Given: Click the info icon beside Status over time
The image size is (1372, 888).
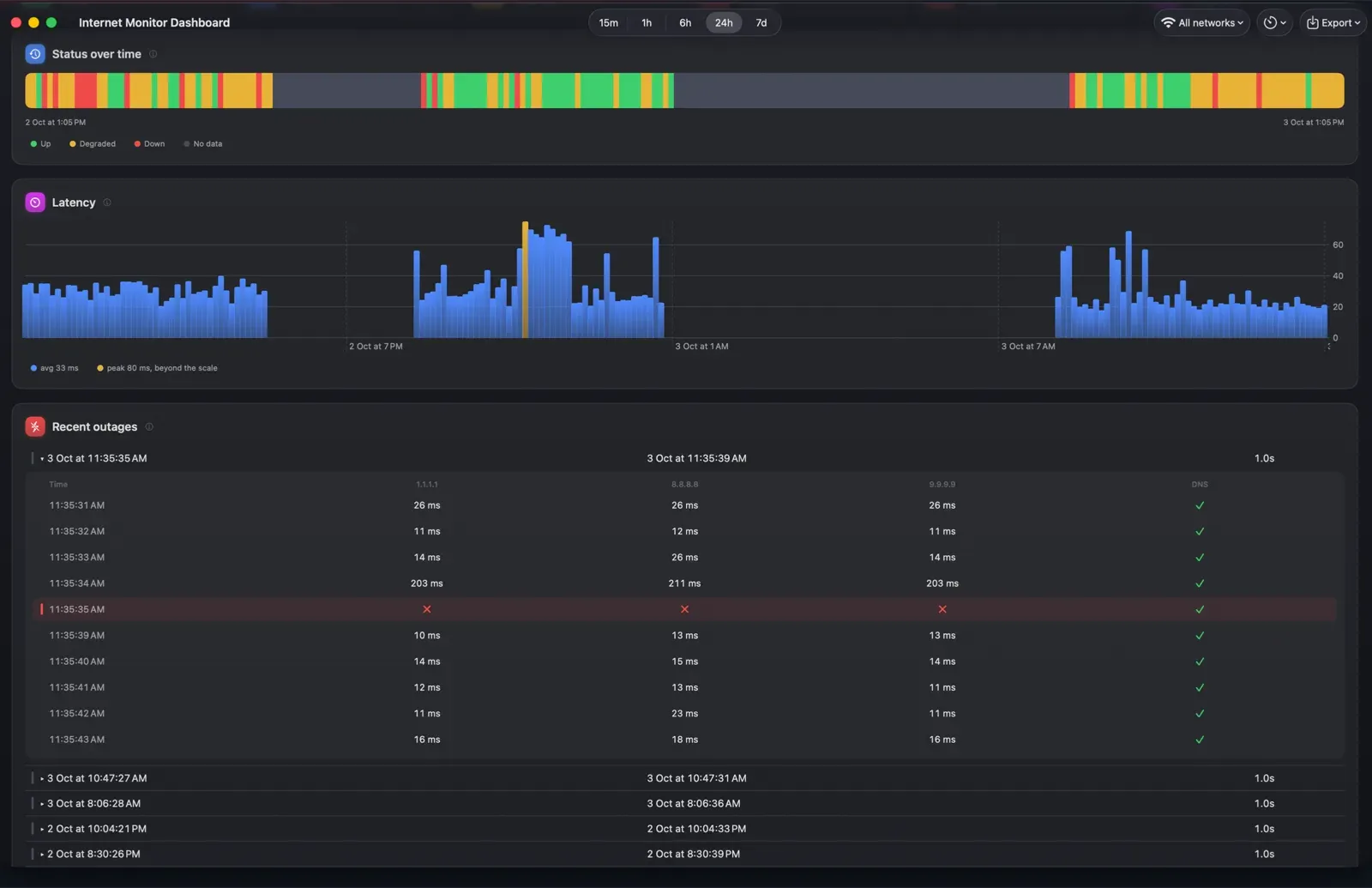Looking at the screenshot, I should (153, 54).
